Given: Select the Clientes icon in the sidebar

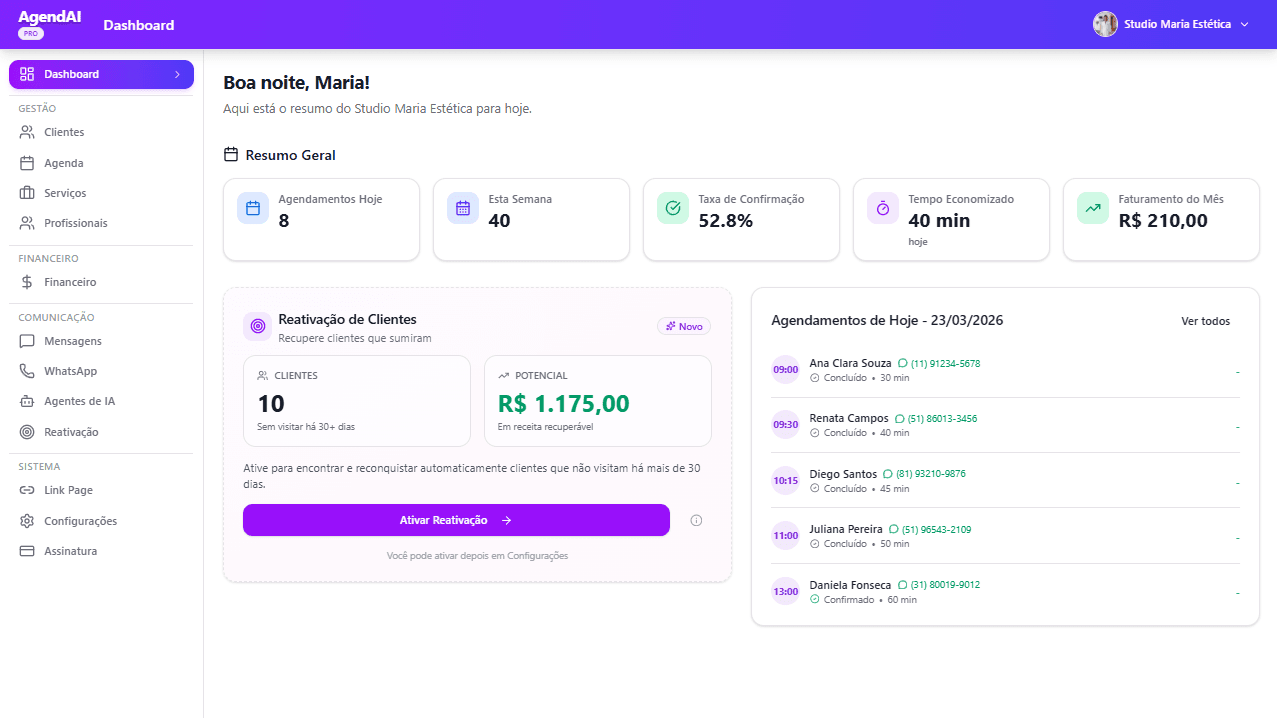Looking at the screenshot, I should pyautogui.click(x=27, y=131).
